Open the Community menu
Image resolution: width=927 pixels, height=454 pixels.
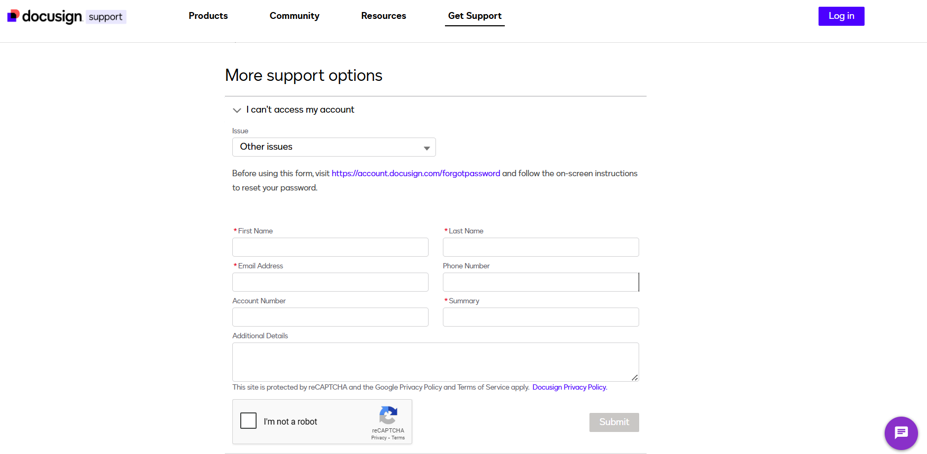point(294,16)
